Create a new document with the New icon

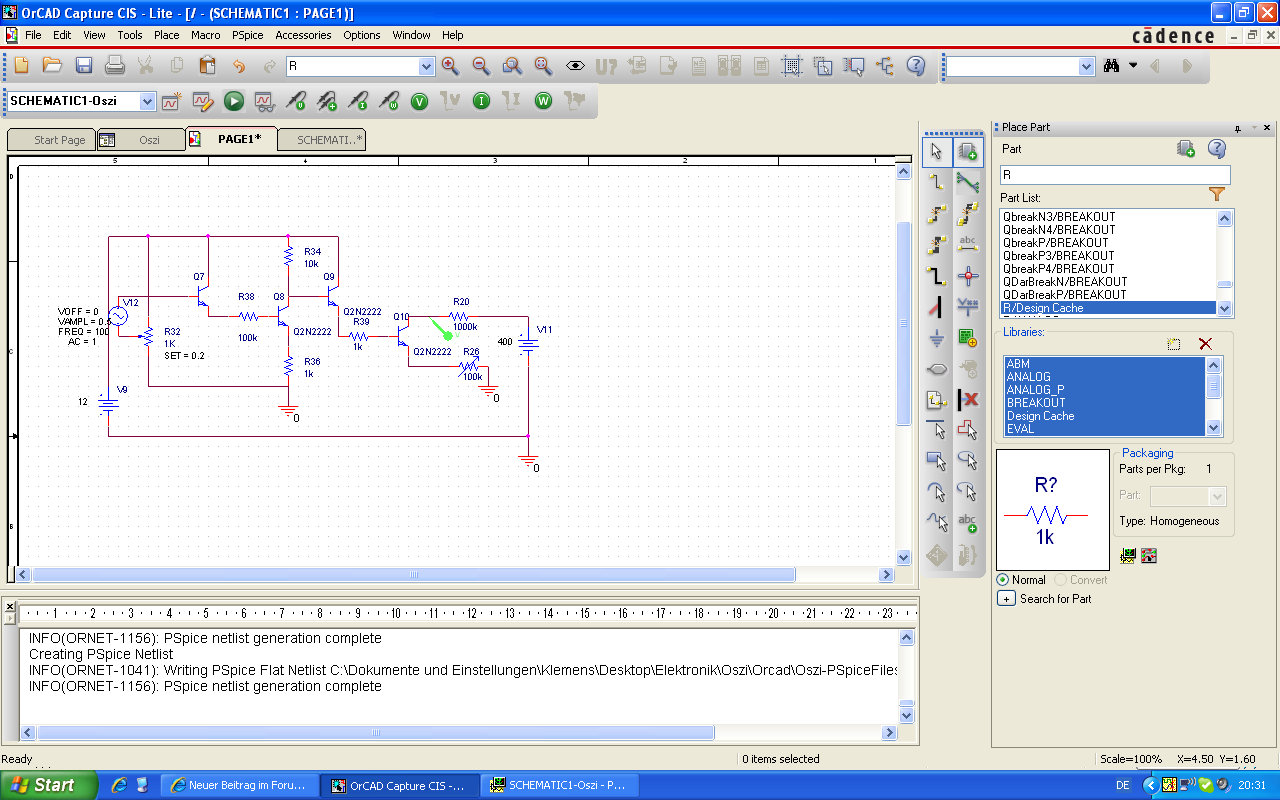[22, 66]
